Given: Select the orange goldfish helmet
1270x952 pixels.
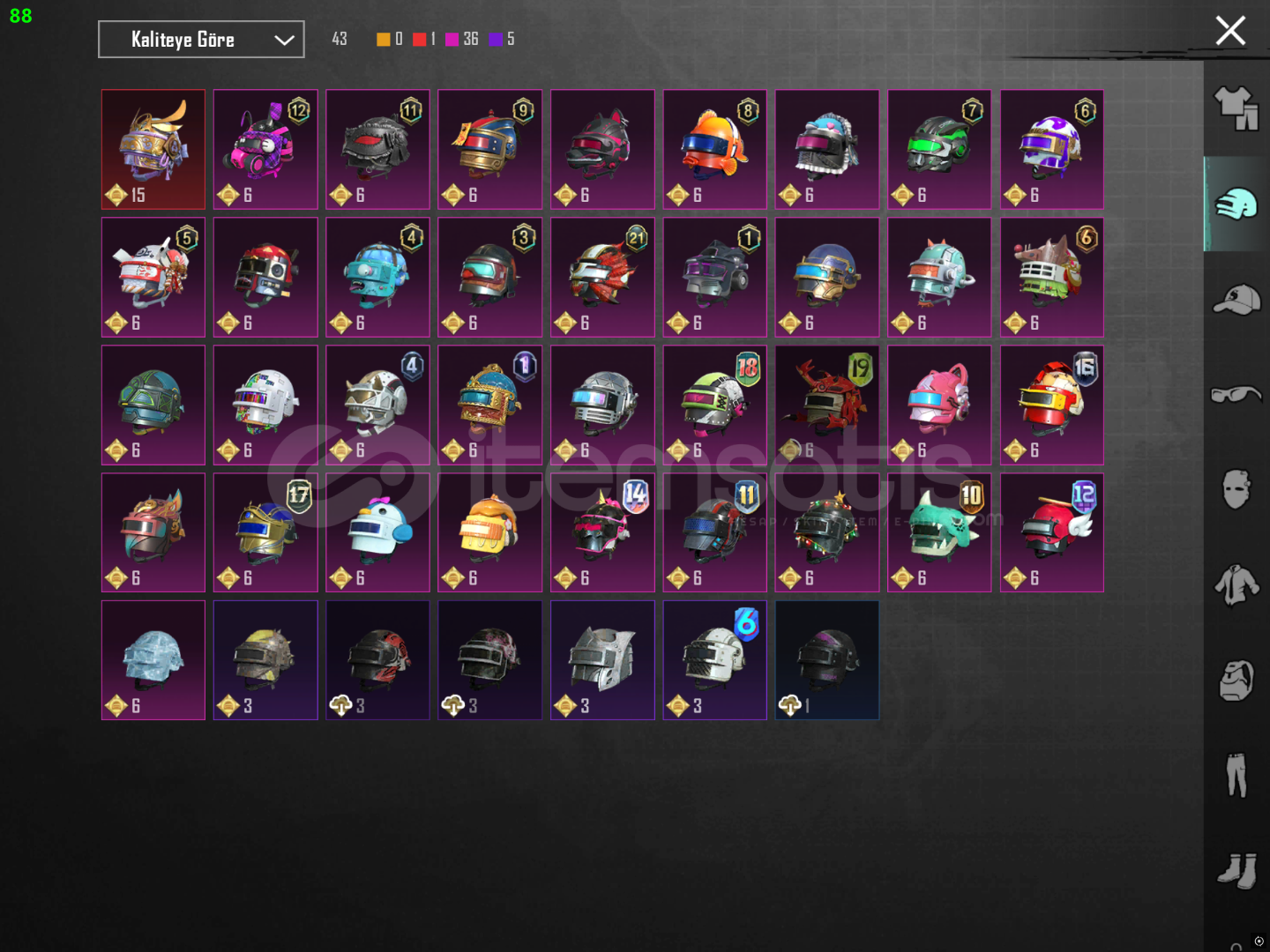Looking at the screenshot, I should [715, 149].
